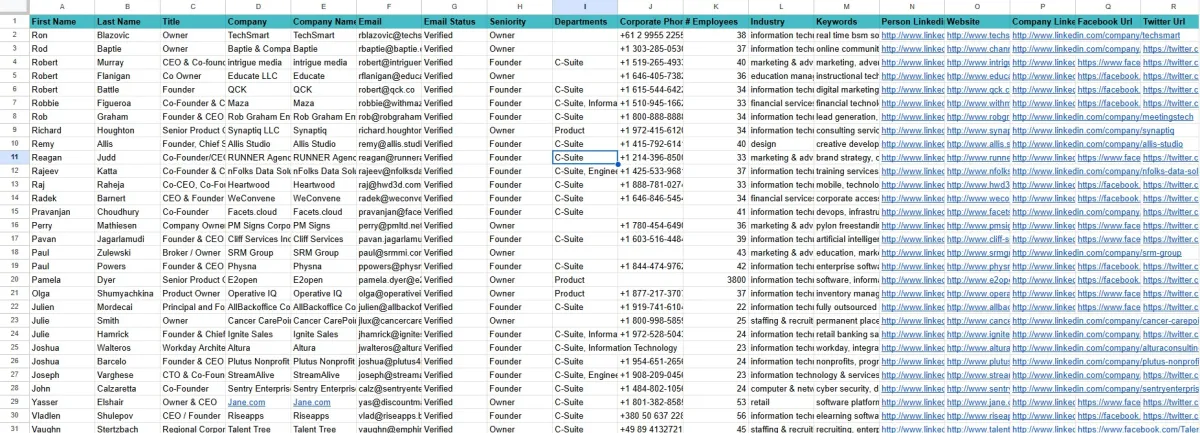Click the 'Industry' header cell
This screenshot has height=433, width=1200.
[x=780, y=21]
